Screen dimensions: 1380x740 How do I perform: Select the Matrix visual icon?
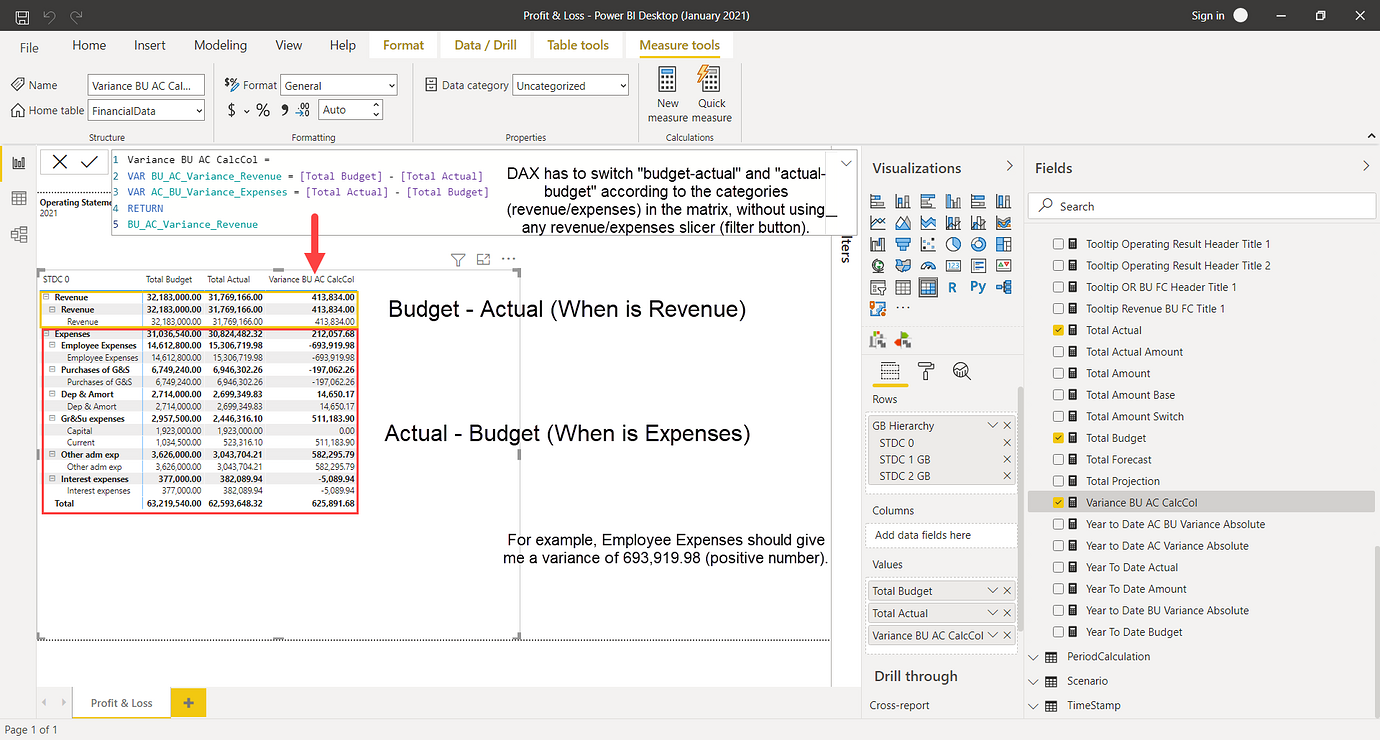tap(927, 287)
